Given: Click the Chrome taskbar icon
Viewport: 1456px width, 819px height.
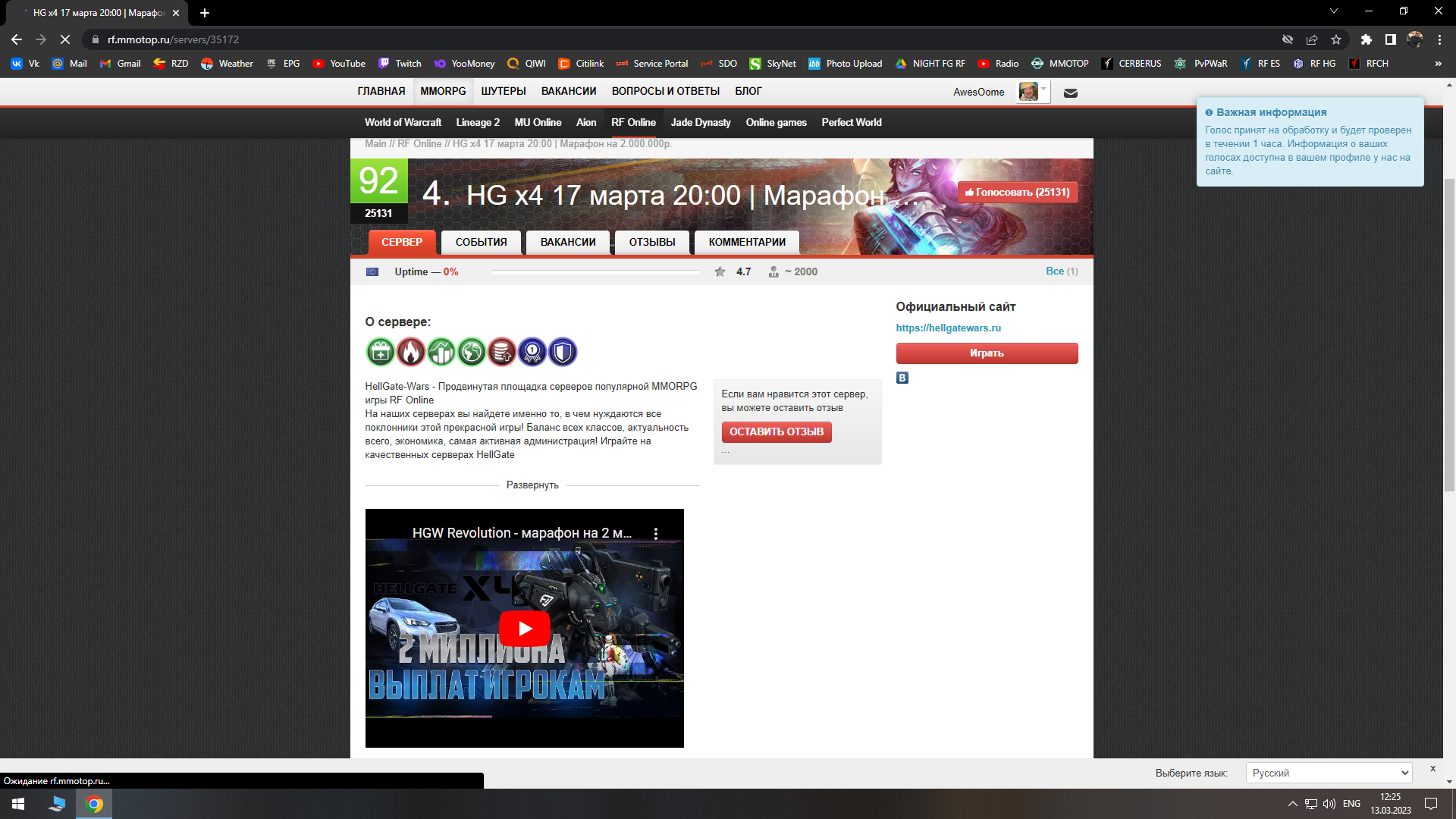Looking at the screenshot, I should click(94, 804).
